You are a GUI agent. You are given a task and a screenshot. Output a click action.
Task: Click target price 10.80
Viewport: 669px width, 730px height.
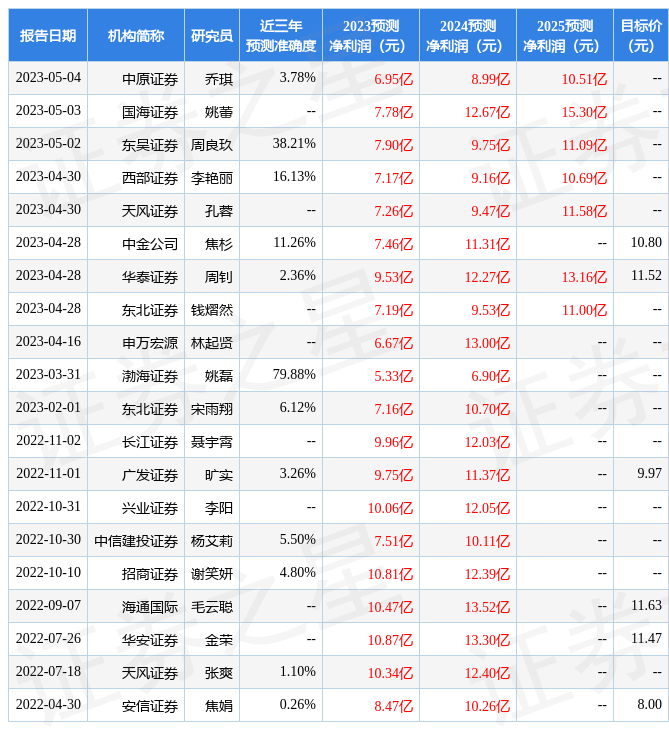pos(646,243)
